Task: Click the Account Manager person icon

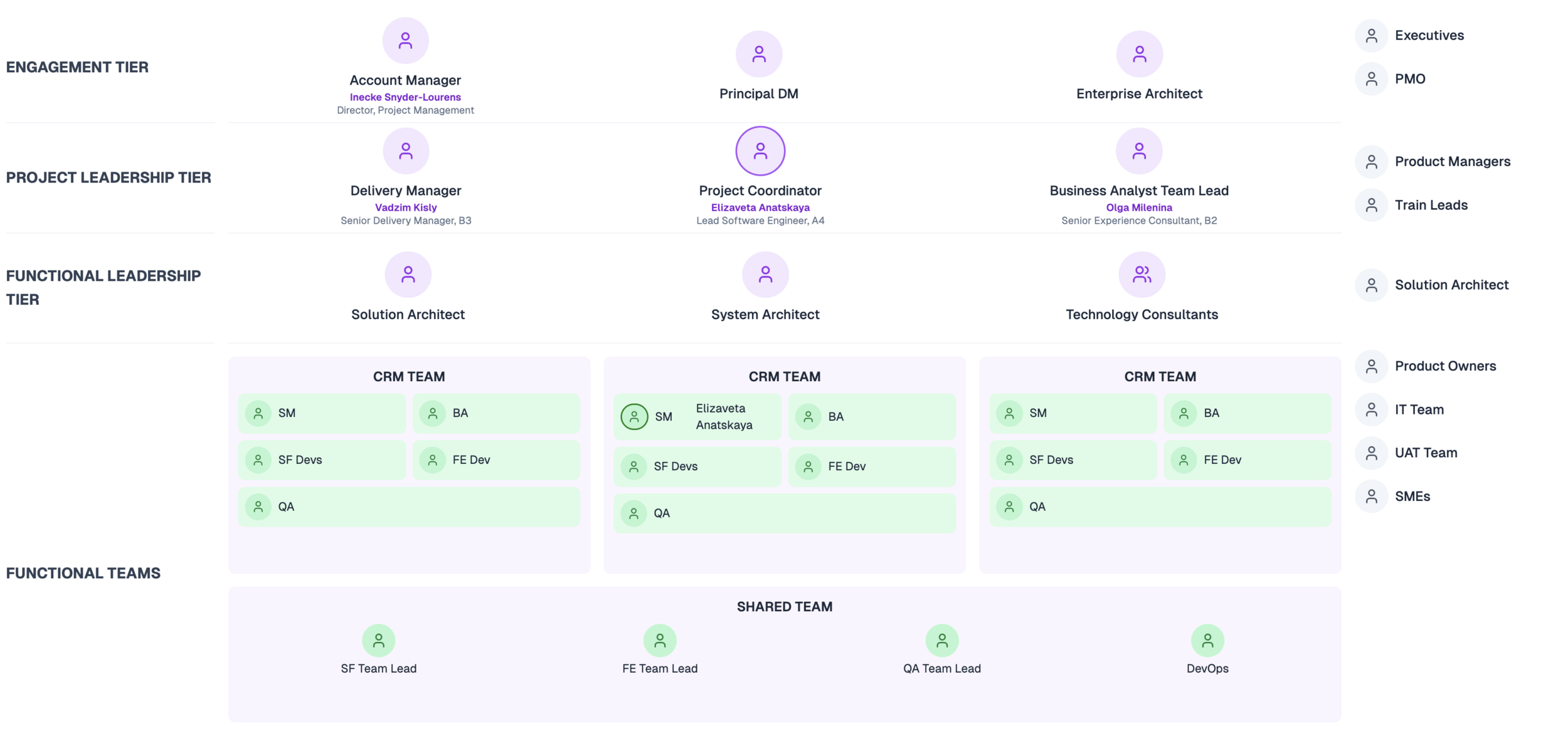Action: pos(405,41)
